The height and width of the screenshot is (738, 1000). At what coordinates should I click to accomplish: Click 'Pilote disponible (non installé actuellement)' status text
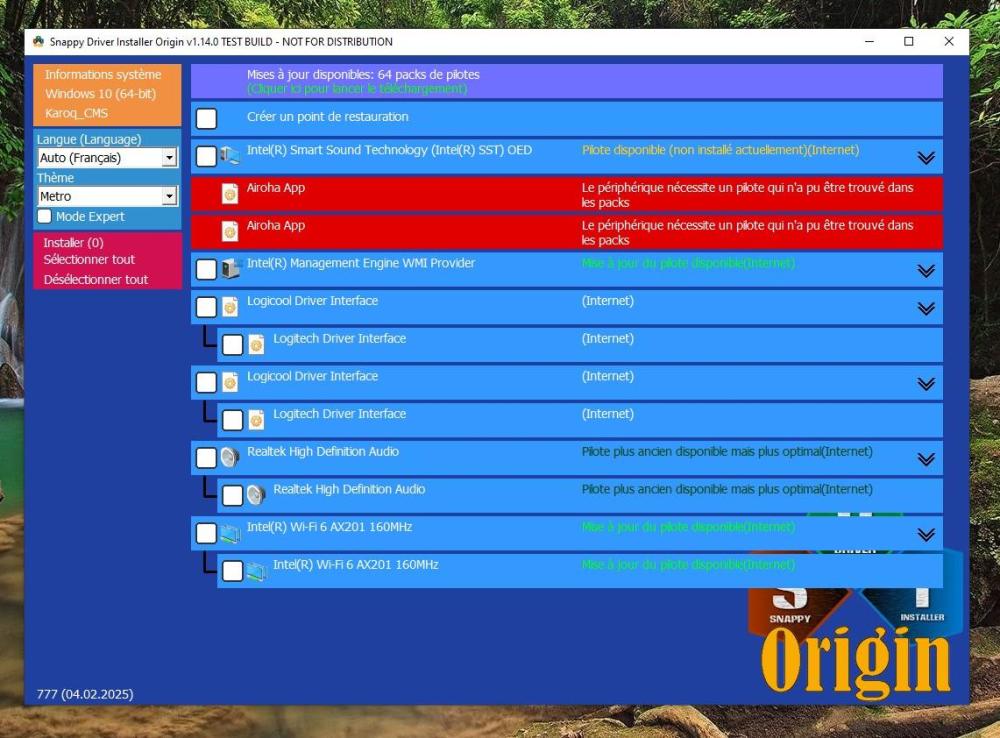[721, 150]
